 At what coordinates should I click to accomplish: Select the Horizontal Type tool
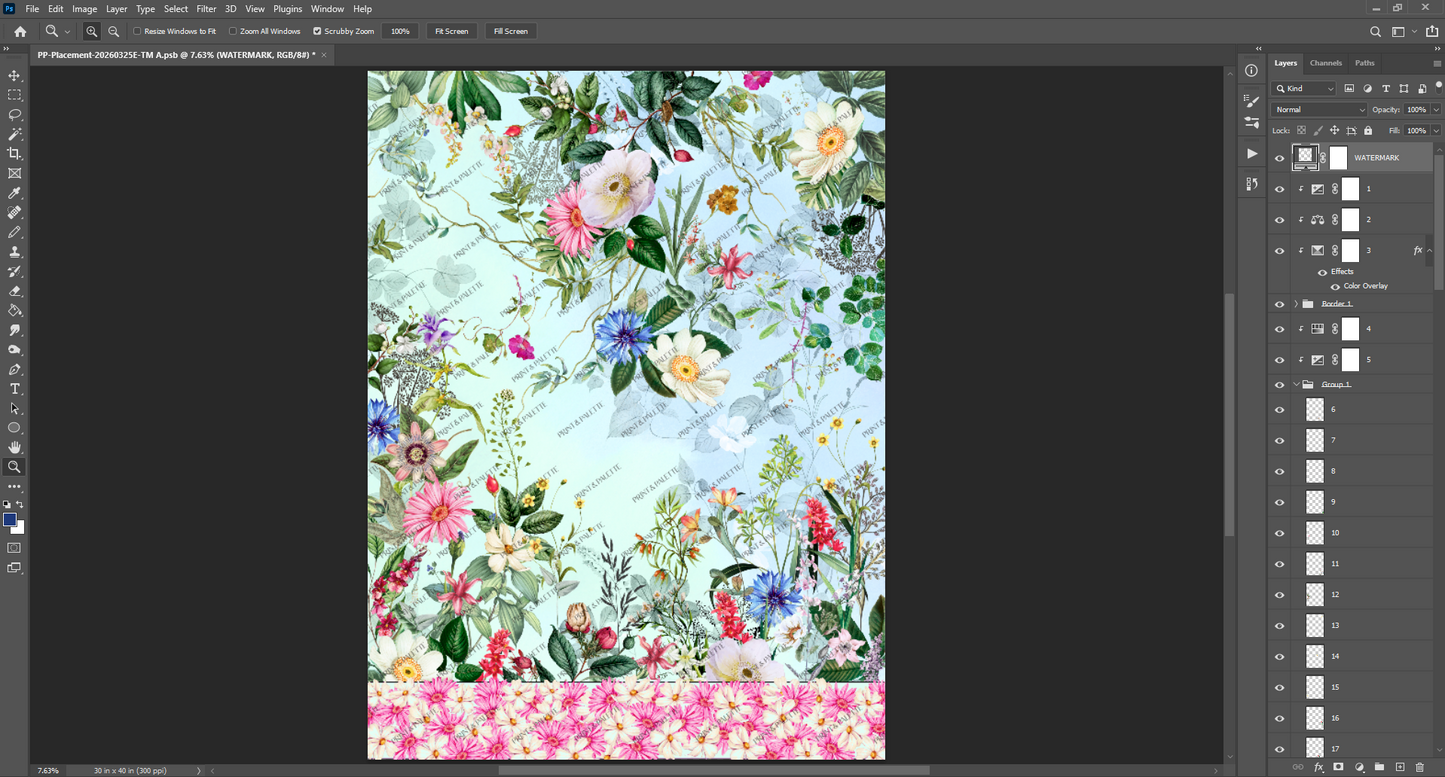(14, 389)
